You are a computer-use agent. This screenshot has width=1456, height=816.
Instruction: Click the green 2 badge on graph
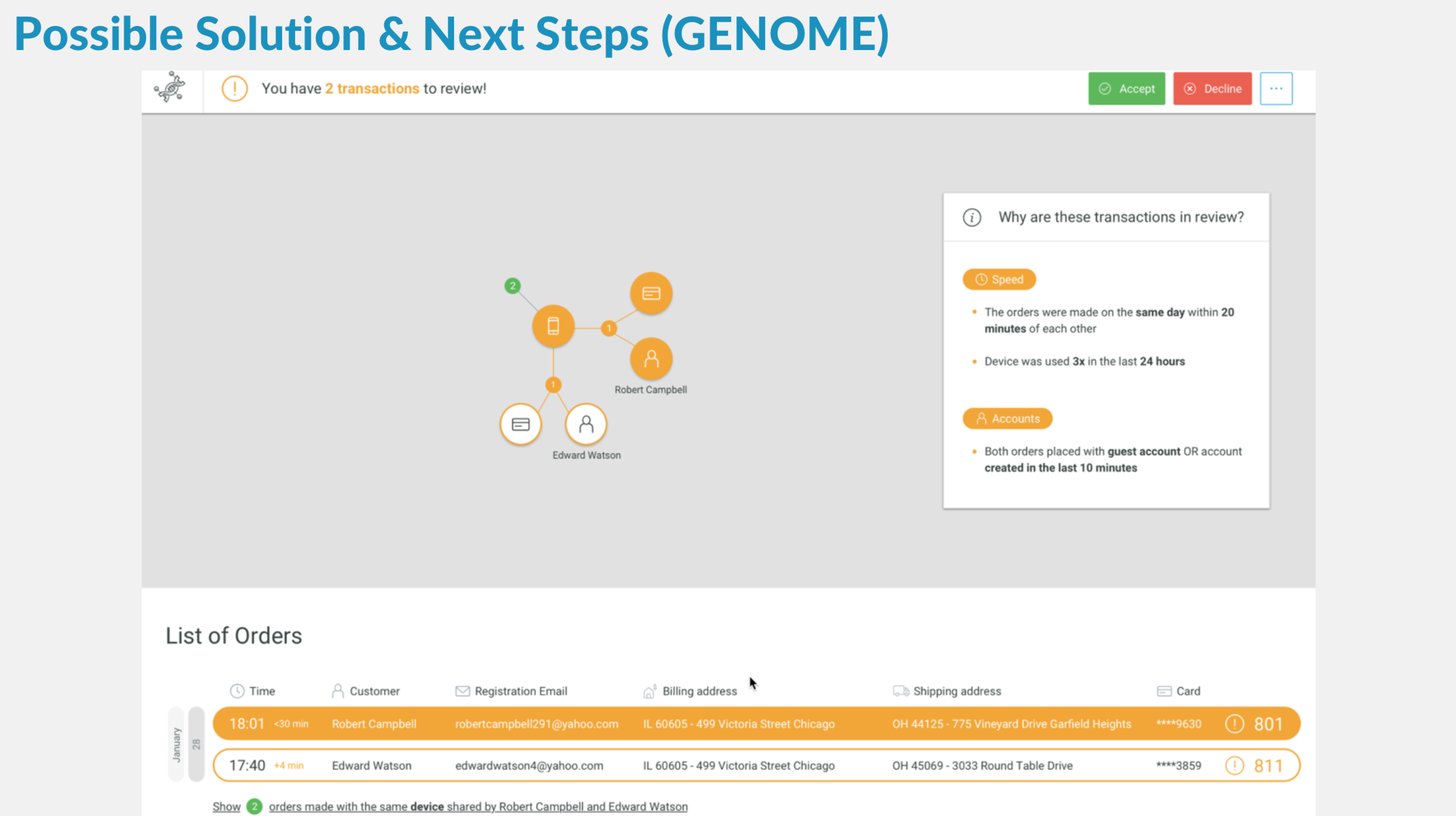pyautogui.click(x=512, y=286)
